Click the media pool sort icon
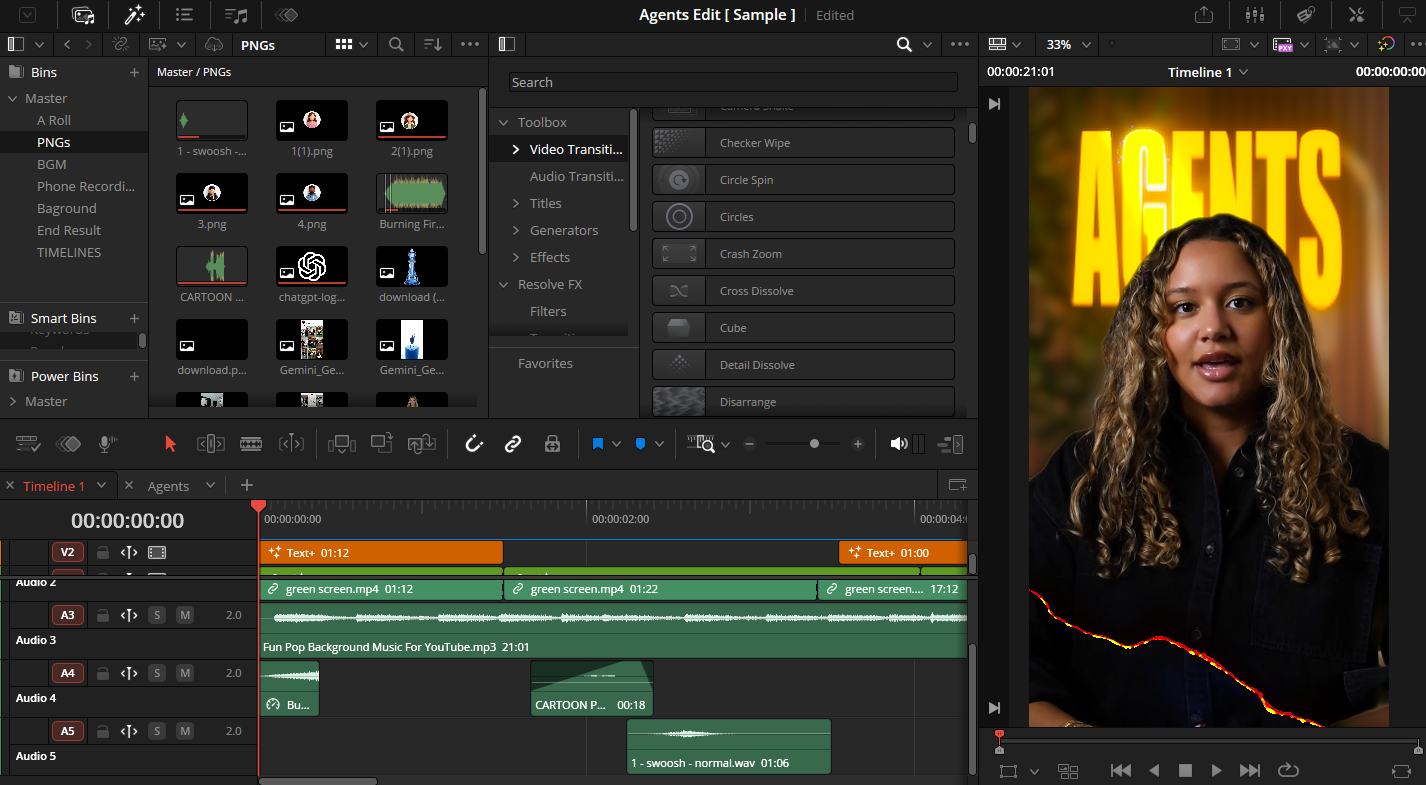This screenshot has width=1426, height=785. 432,45
